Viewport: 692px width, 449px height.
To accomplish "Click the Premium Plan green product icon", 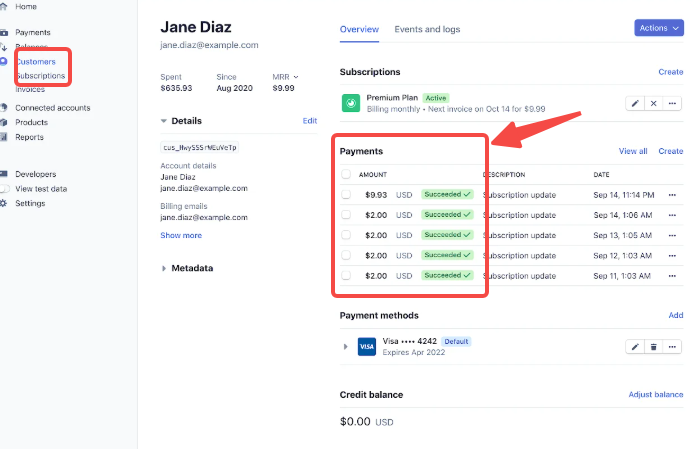I will pos(351,103).
